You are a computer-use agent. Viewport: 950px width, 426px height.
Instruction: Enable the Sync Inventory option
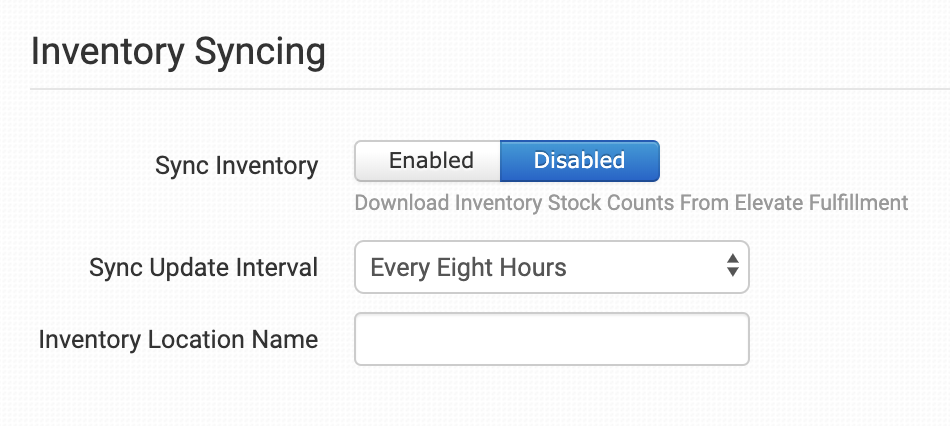(430, 161)
